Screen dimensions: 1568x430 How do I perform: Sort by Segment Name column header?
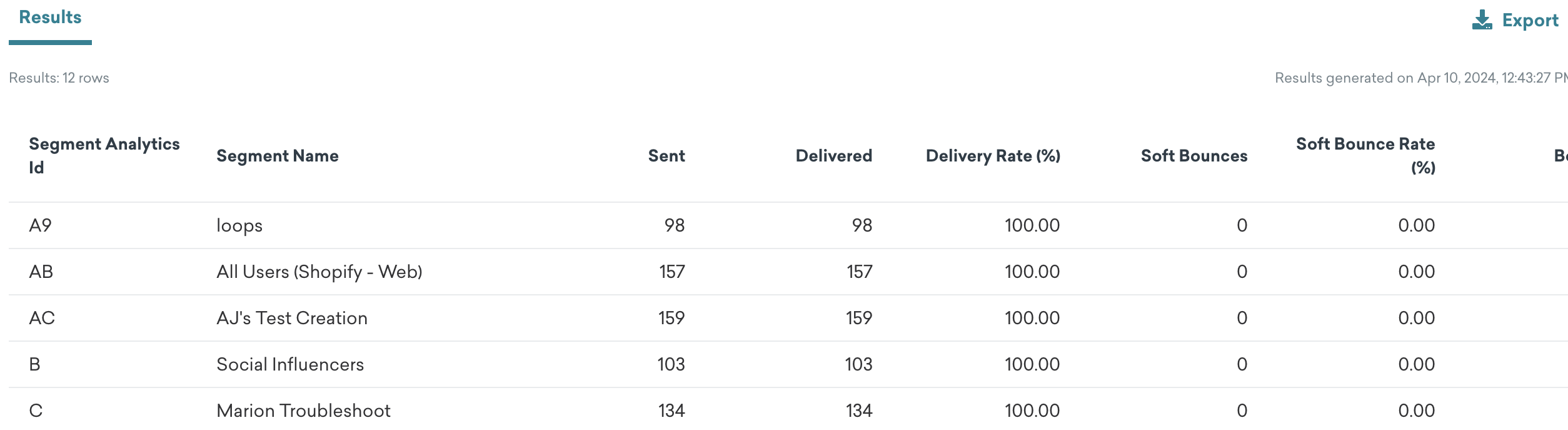point(278,156)
